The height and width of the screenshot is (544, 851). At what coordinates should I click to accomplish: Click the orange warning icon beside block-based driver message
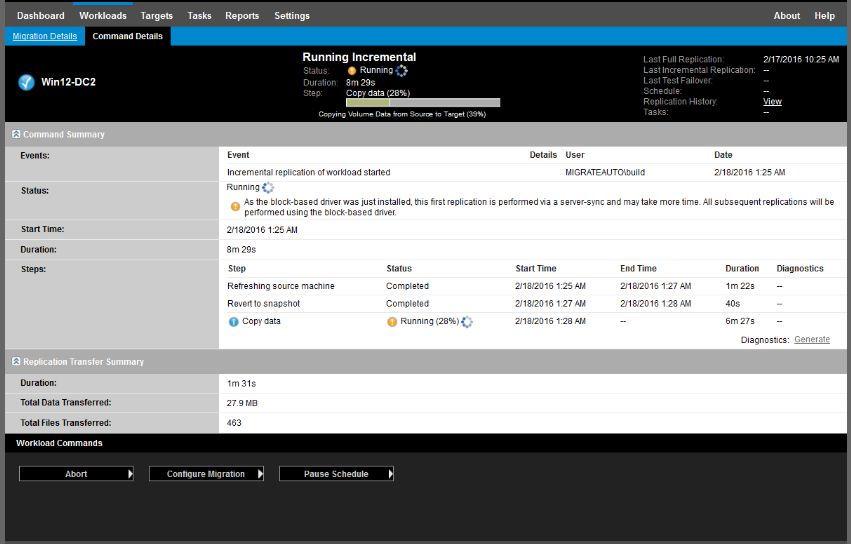235,207
